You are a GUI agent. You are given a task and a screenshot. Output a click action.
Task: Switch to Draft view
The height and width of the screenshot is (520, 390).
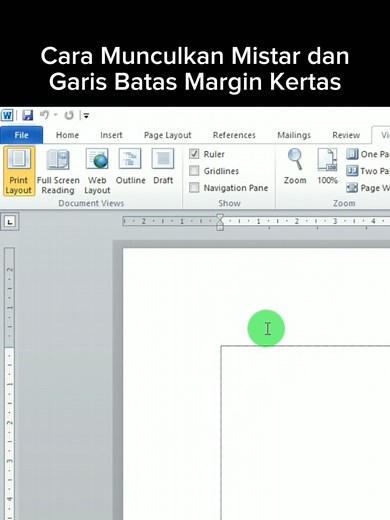tap(163, 167)
